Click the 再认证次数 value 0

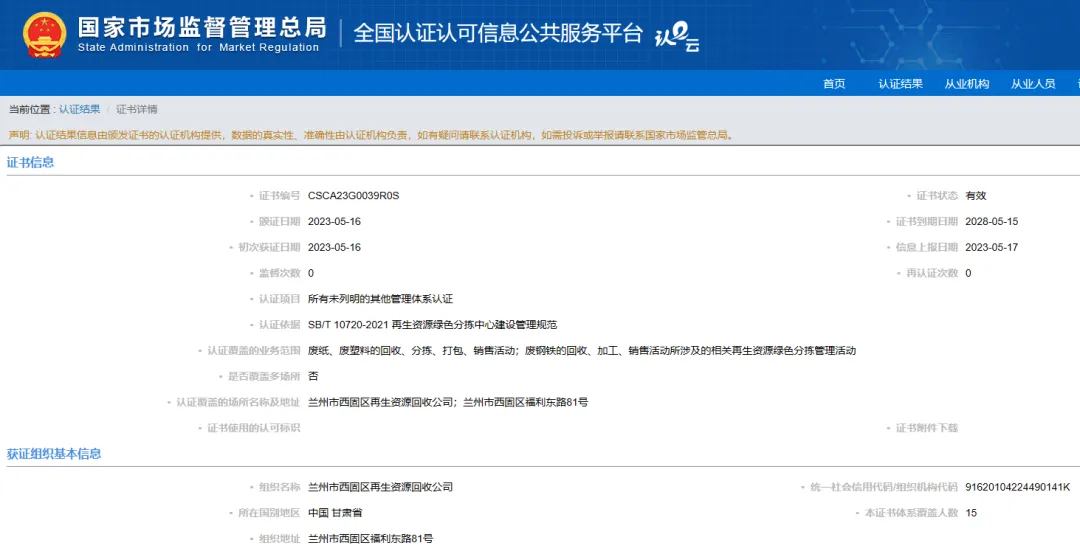coord(968,273)
